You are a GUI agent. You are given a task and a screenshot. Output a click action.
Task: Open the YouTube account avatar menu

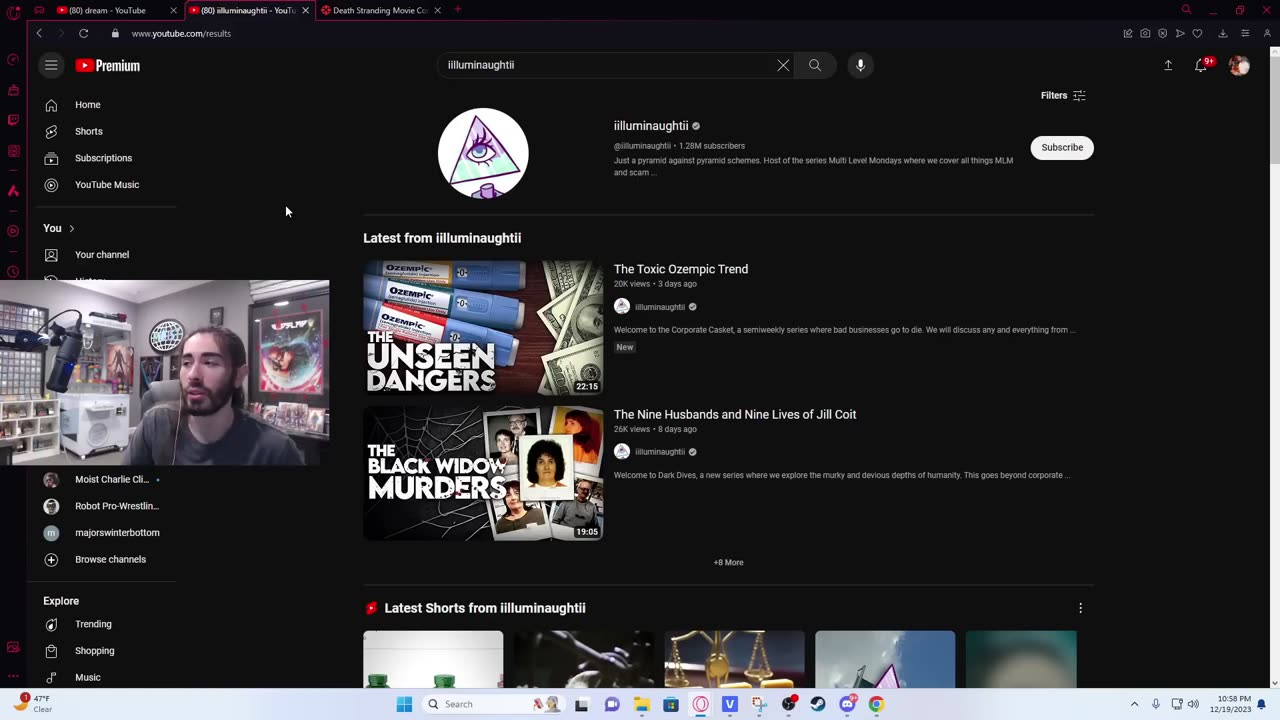1239,65
